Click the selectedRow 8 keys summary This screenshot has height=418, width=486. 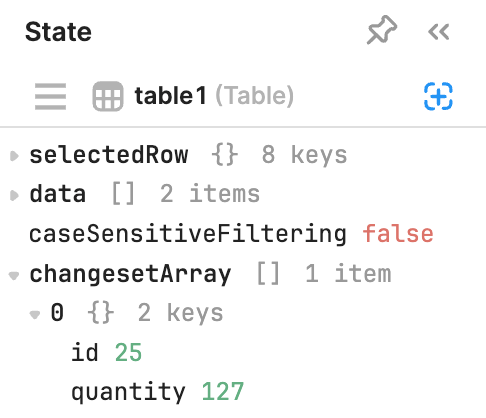(279, 155)
